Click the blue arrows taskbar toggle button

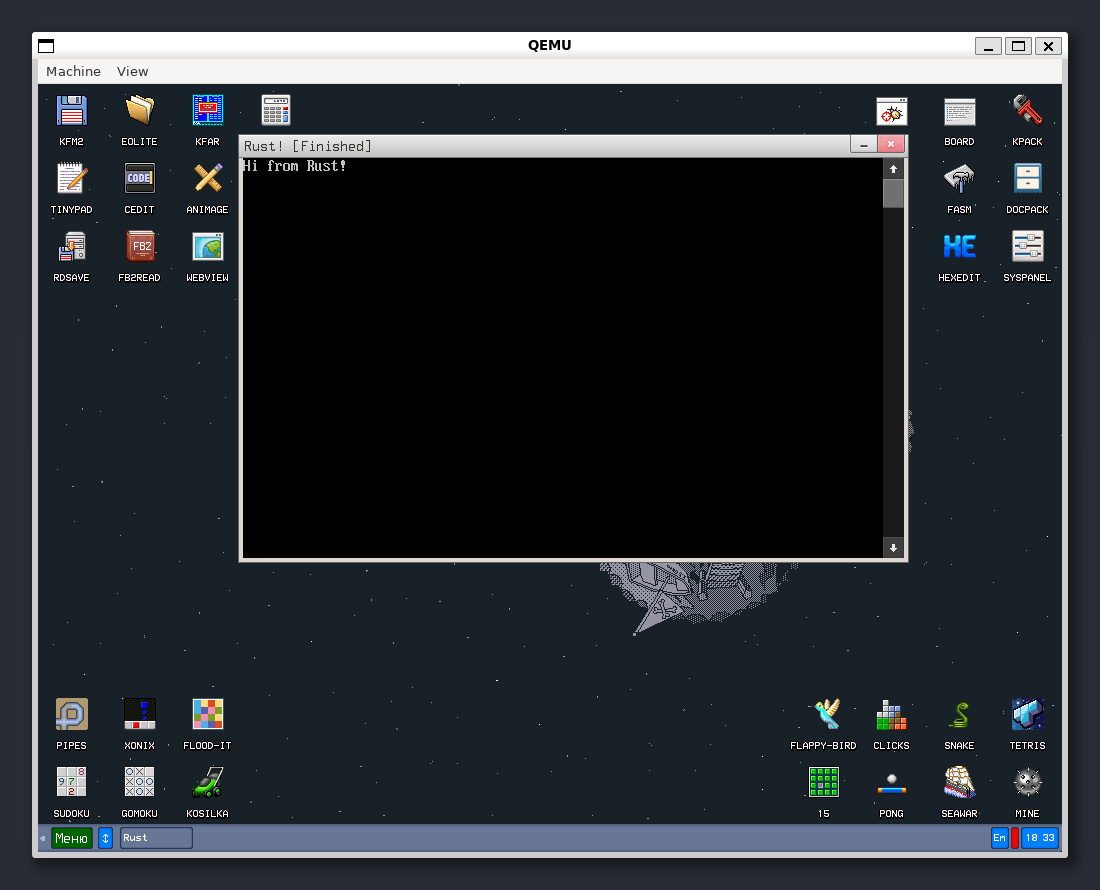pos(106,838)
